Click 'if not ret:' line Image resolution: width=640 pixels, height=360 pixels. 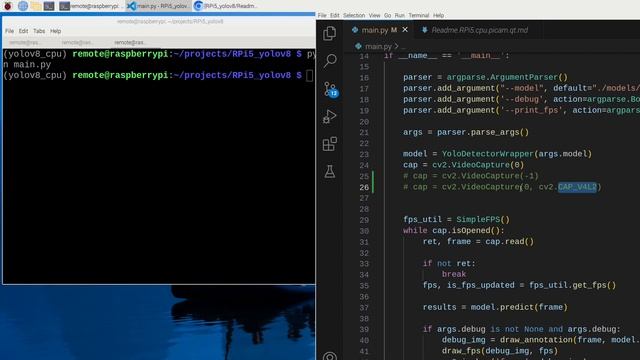point(449,263)
